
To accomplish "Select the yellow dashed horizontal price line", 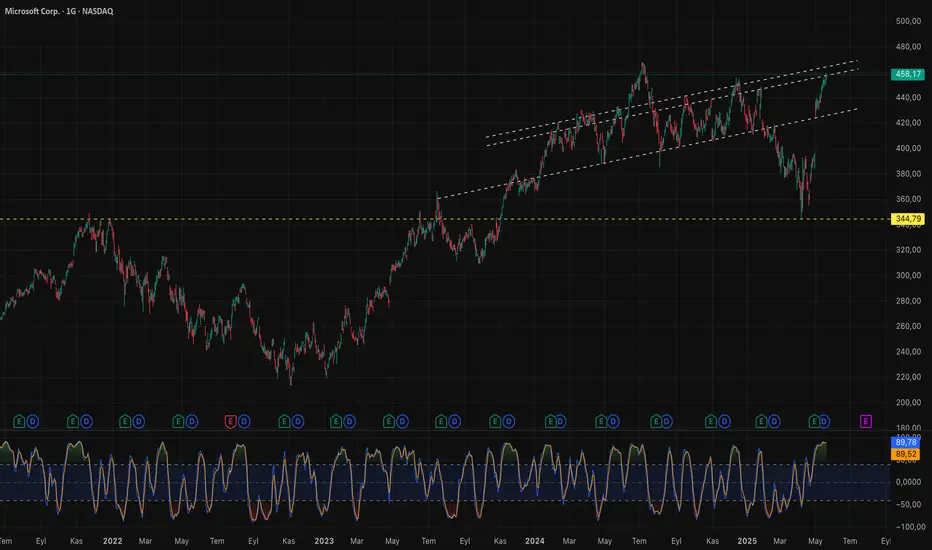I will coord(445,219).
